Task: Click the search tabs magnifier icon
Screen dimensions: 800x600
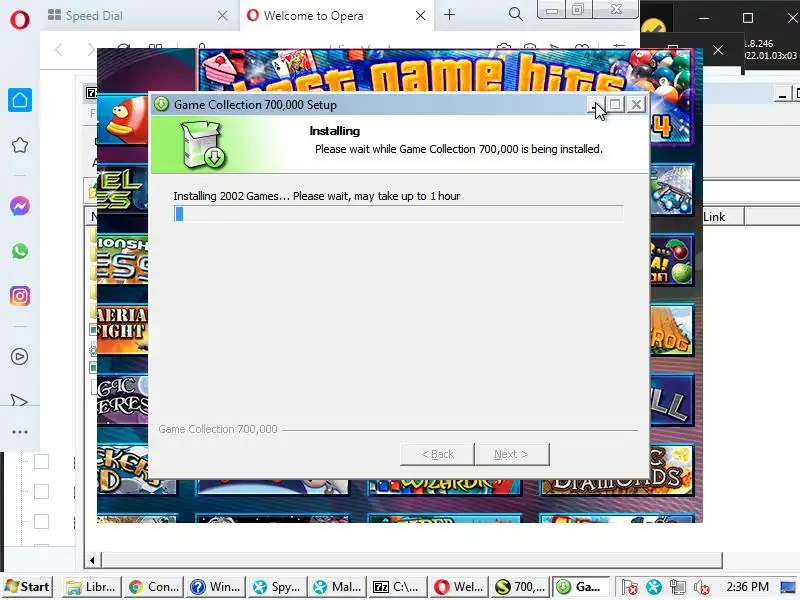Action: (516, 15)
